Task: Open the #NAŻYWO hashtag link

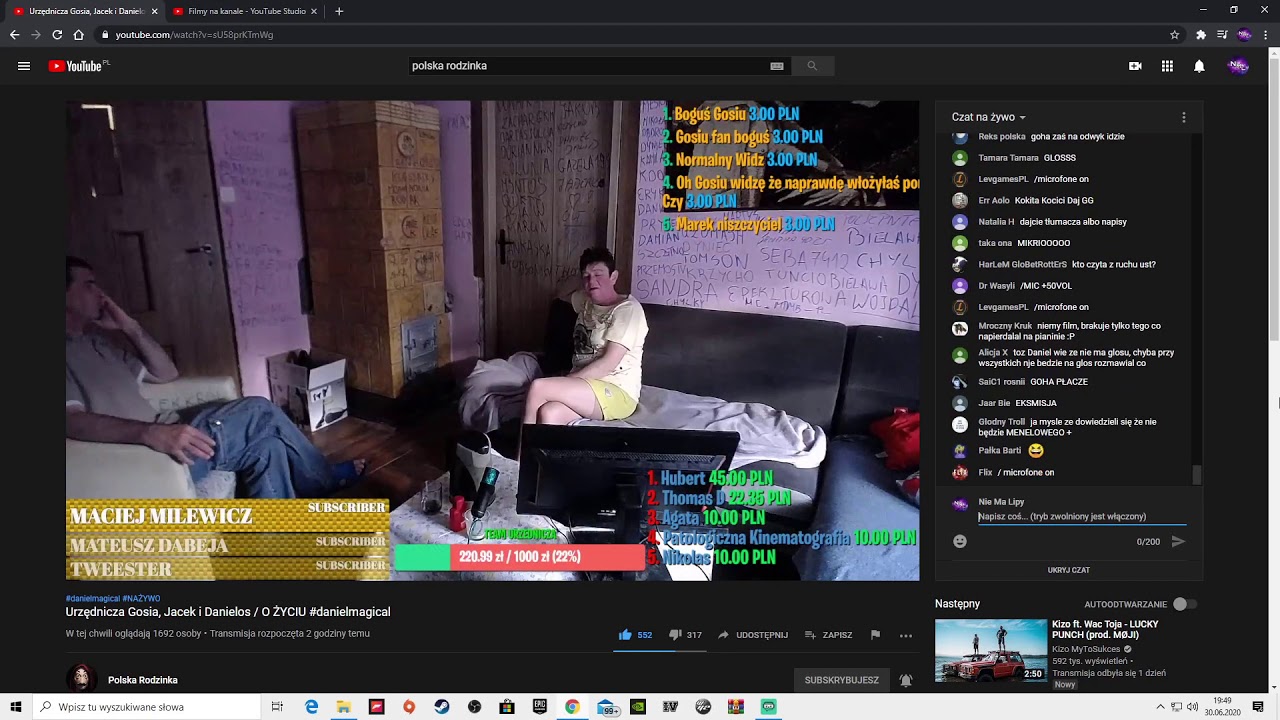Action: pos(141,598)
